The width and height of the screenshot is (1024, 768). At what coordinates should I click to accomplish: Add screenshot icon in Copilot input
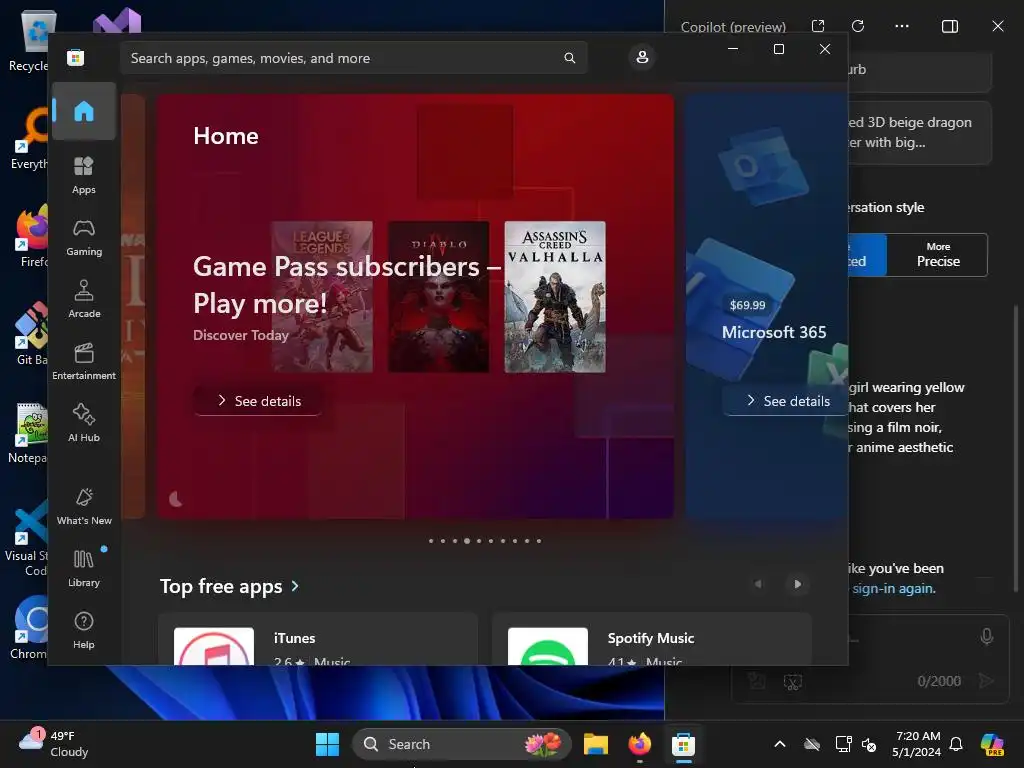tap(792, 682)
